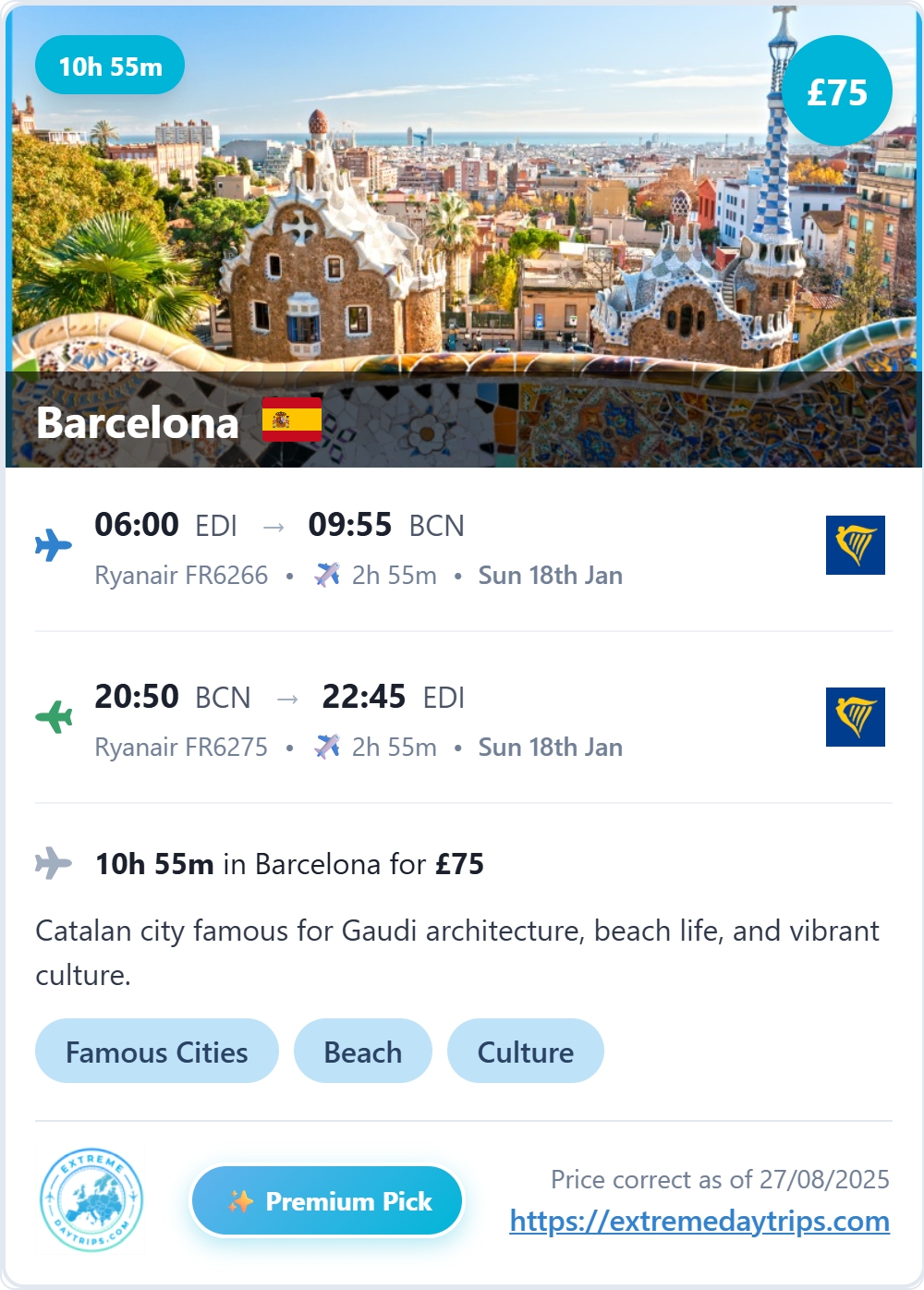Select the Culture tag

coord(526,1052)
